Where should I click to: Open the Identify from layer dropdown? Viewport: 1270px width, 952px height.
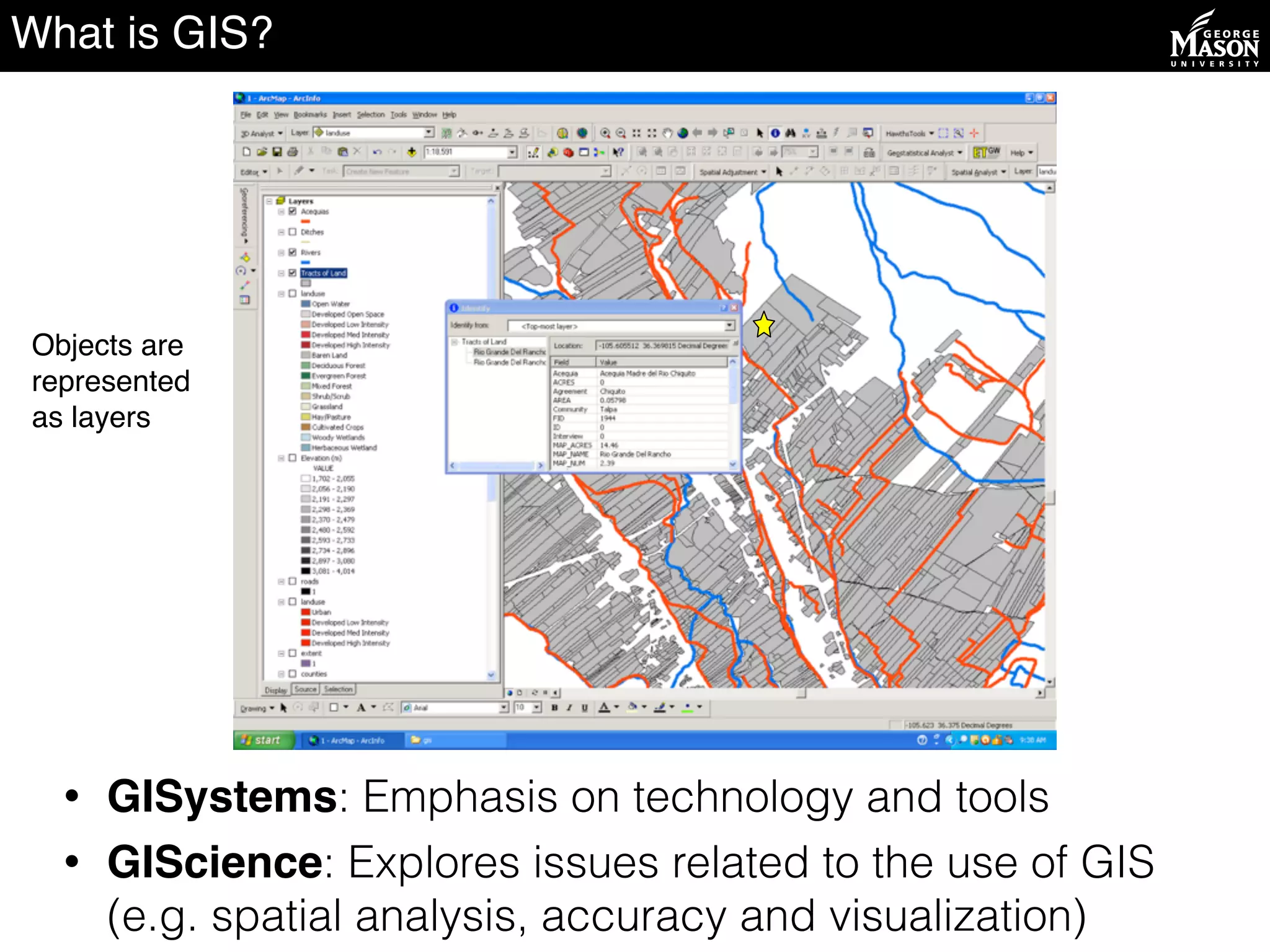pyautogui.click(x=729, y=325)
